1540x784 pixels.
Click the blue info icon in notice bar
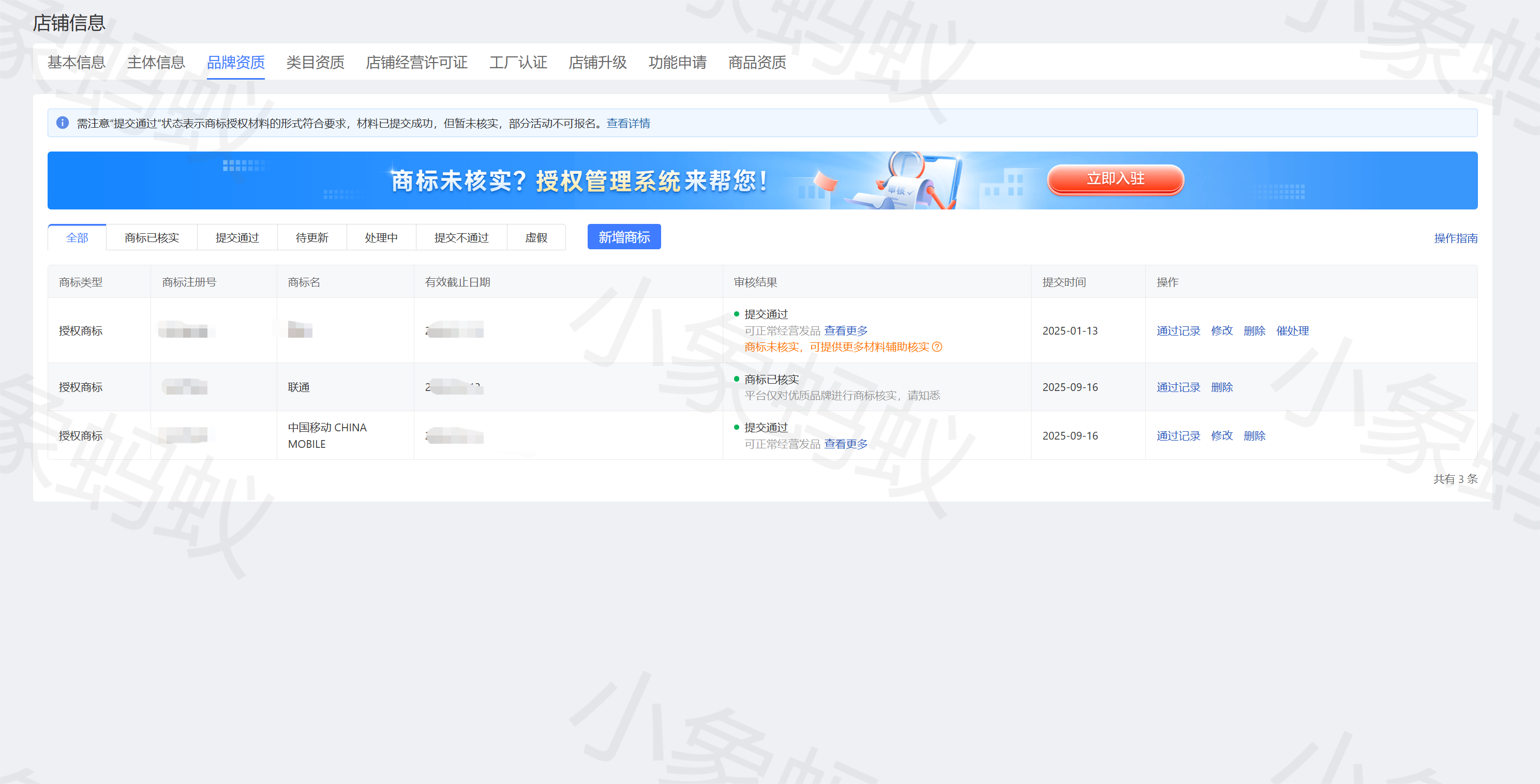coord(62,123)
